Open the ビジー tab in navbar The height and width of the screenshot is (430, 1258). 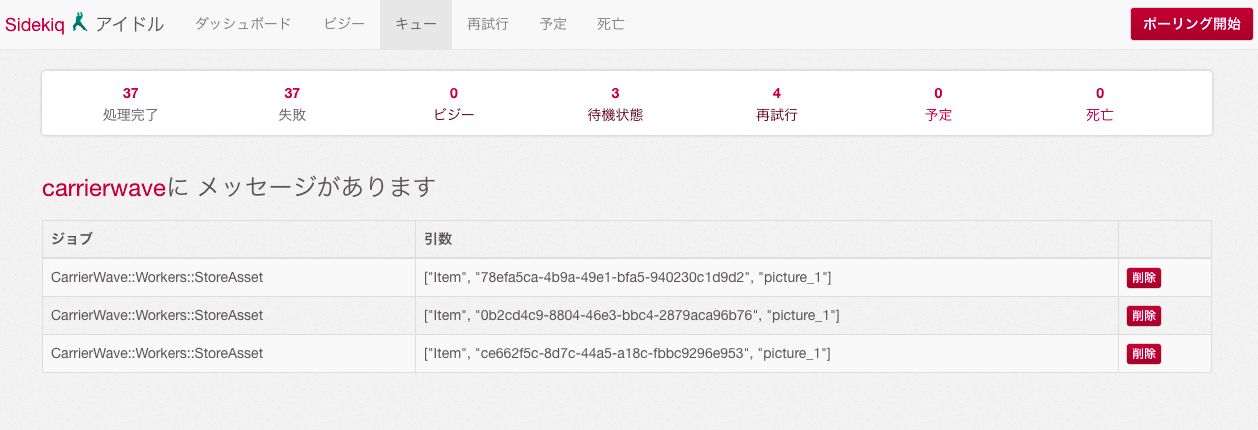344,24
